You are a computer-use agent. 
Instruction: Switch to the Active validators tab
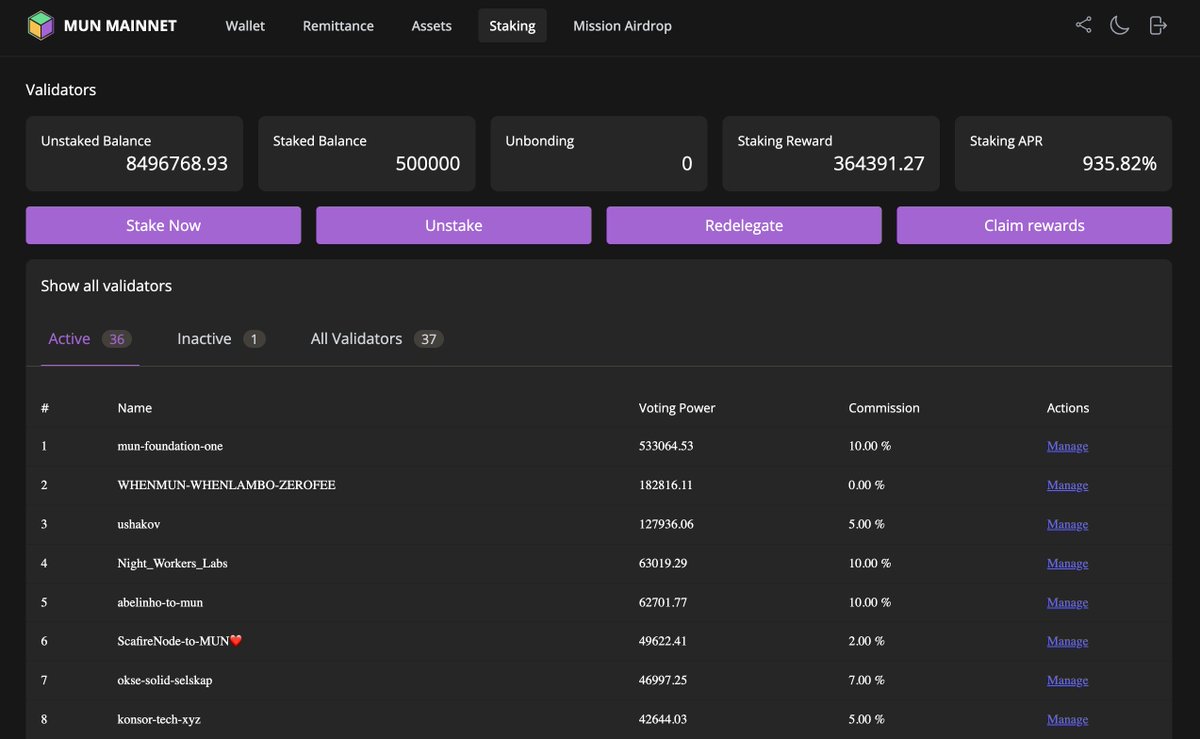coord(90,339)
